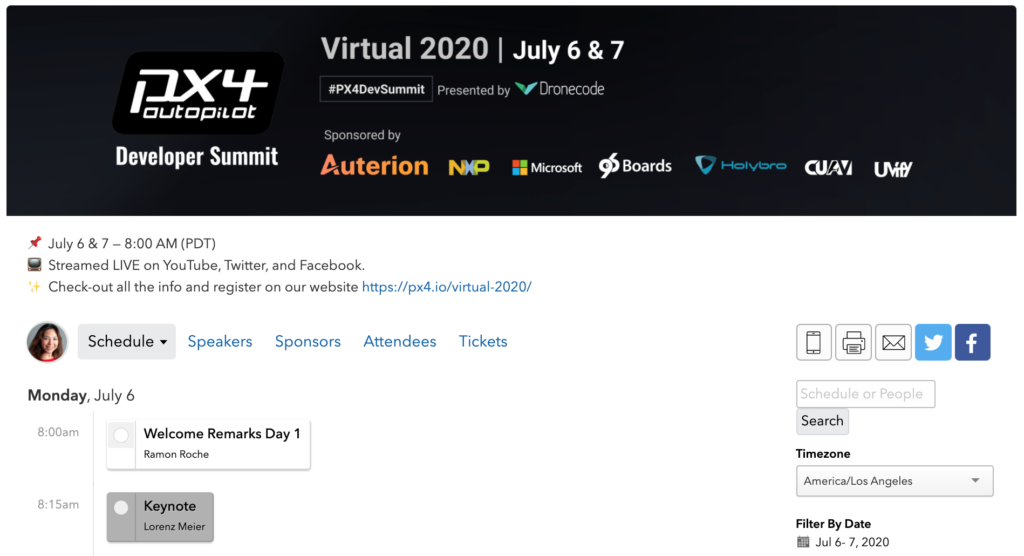Click the 96Boards sponsor logo
This screenshot has height=556, width=1024.
tap(635, 166)
